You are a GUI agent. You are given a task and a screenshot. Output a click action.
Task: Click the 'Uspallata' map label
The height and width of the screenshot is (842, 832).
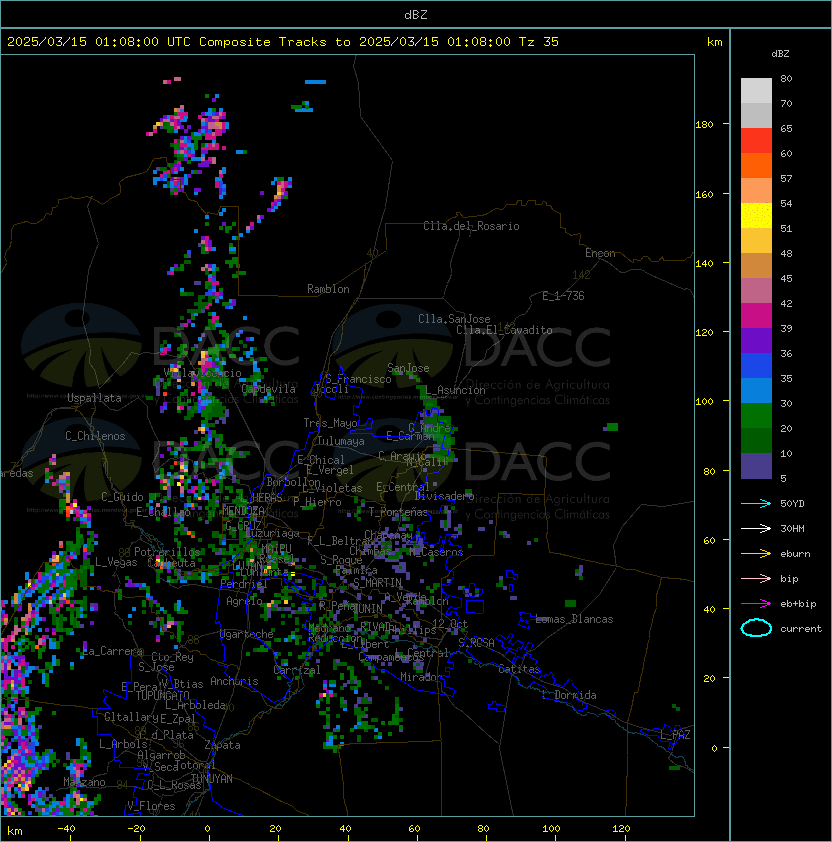pyautogui.click(x=94, y=398)
